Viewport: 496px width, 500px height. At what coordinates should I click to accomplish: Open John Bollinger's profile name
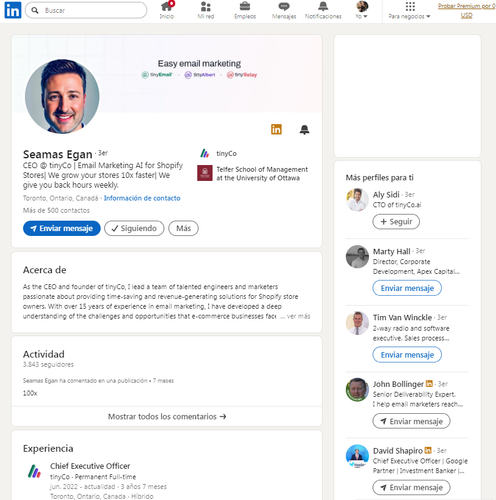click(398, 384)
